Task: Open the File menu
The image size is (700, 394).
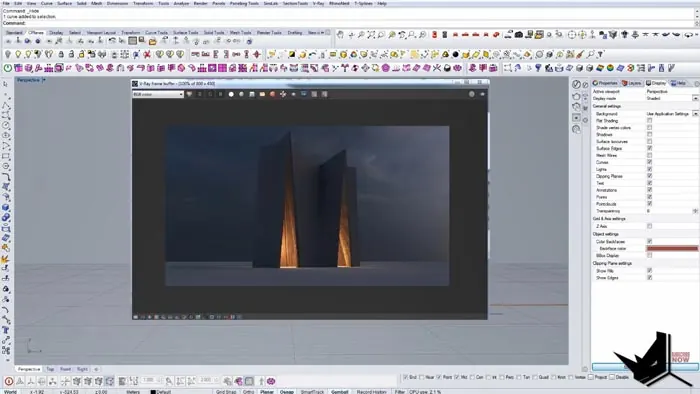Action: [6, 3]
